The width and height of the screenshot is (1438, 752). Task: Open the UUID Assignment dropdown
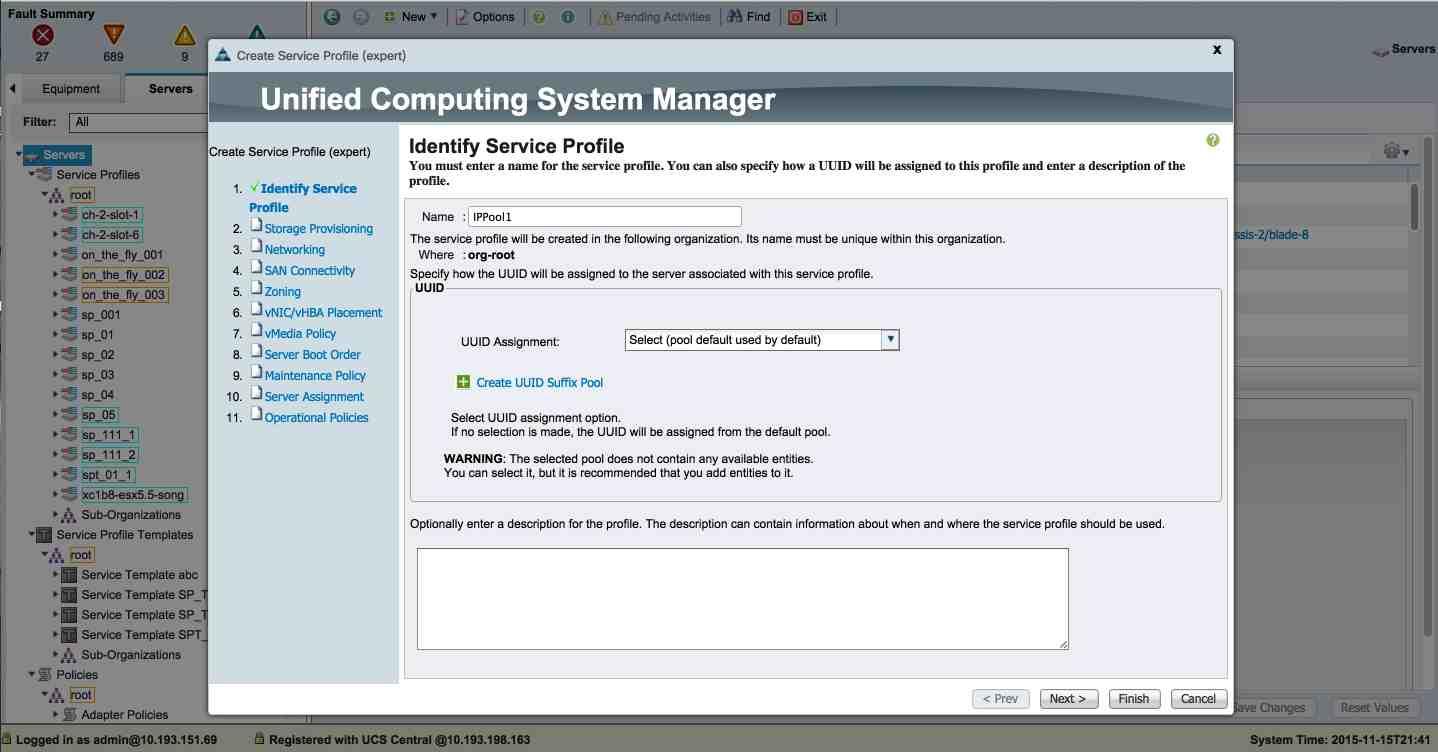tap(762, 340)
